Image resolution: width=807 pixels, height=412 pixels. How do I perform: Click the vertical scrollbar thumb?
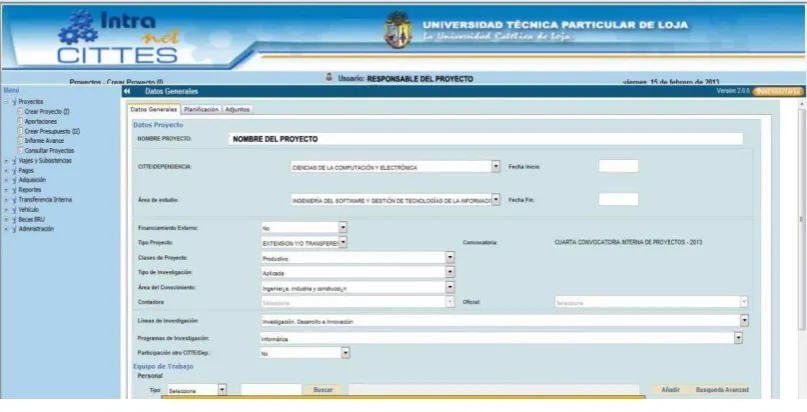(x=802, y=220)
